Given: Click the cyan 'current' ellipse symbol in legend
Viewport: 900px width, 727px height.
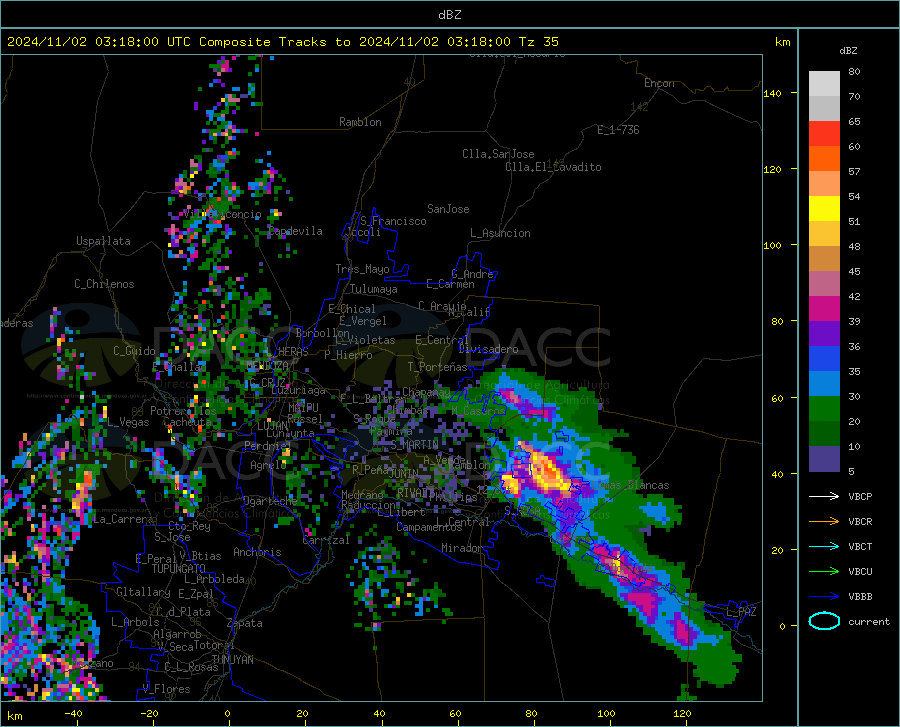Looking at the screenshot, I should coord(824,621).
